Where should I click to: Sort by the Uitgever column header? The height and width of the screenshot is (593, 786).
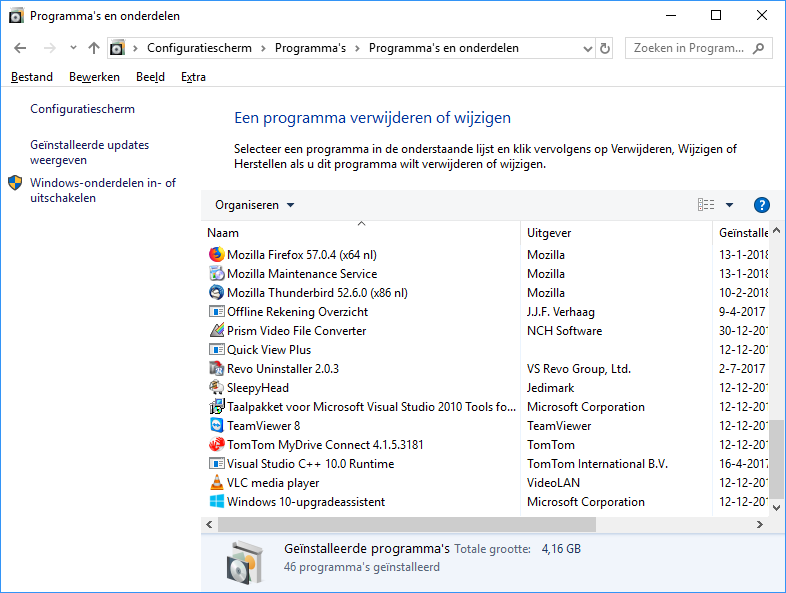(x=616, y=233)
